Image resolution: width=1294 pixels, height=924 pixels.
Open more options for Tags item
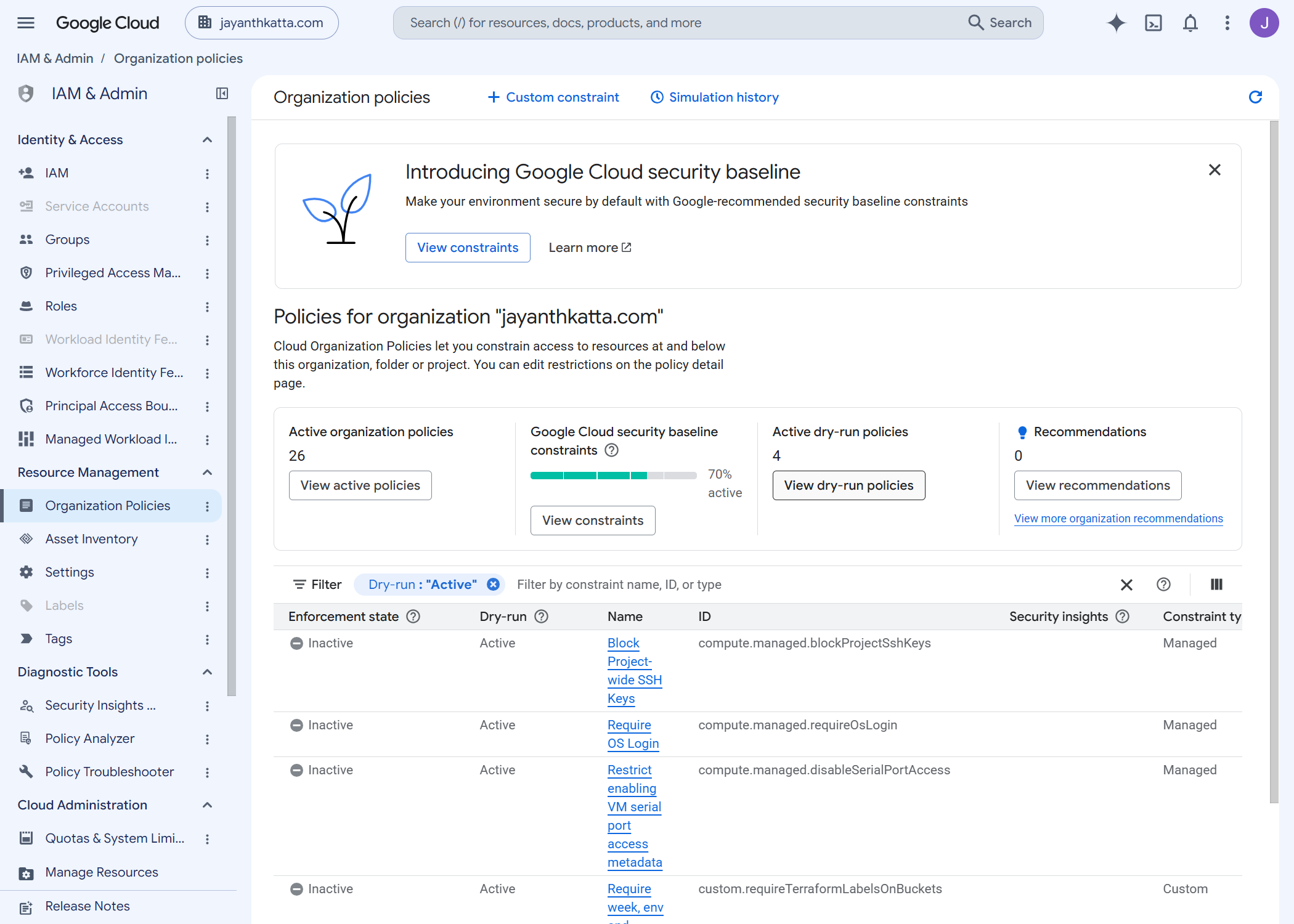pos(207,639)
